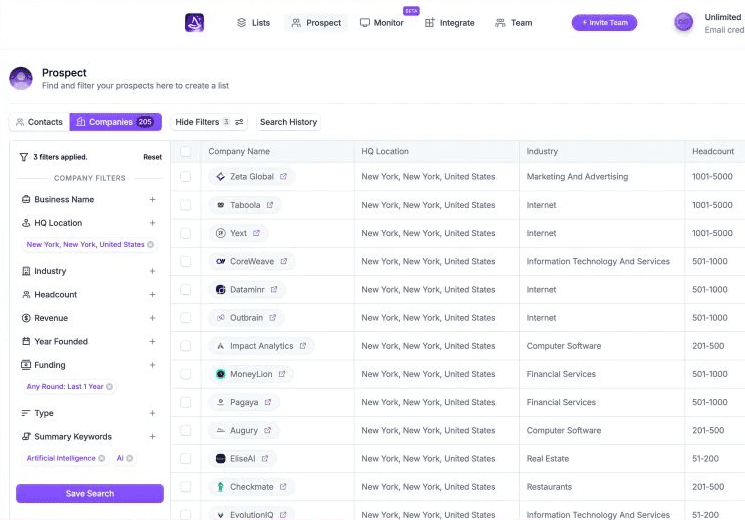Viewport: 745px width, 520px height.
Task: Expand the Summary Keywords filter
Action: tap(153, 436)
